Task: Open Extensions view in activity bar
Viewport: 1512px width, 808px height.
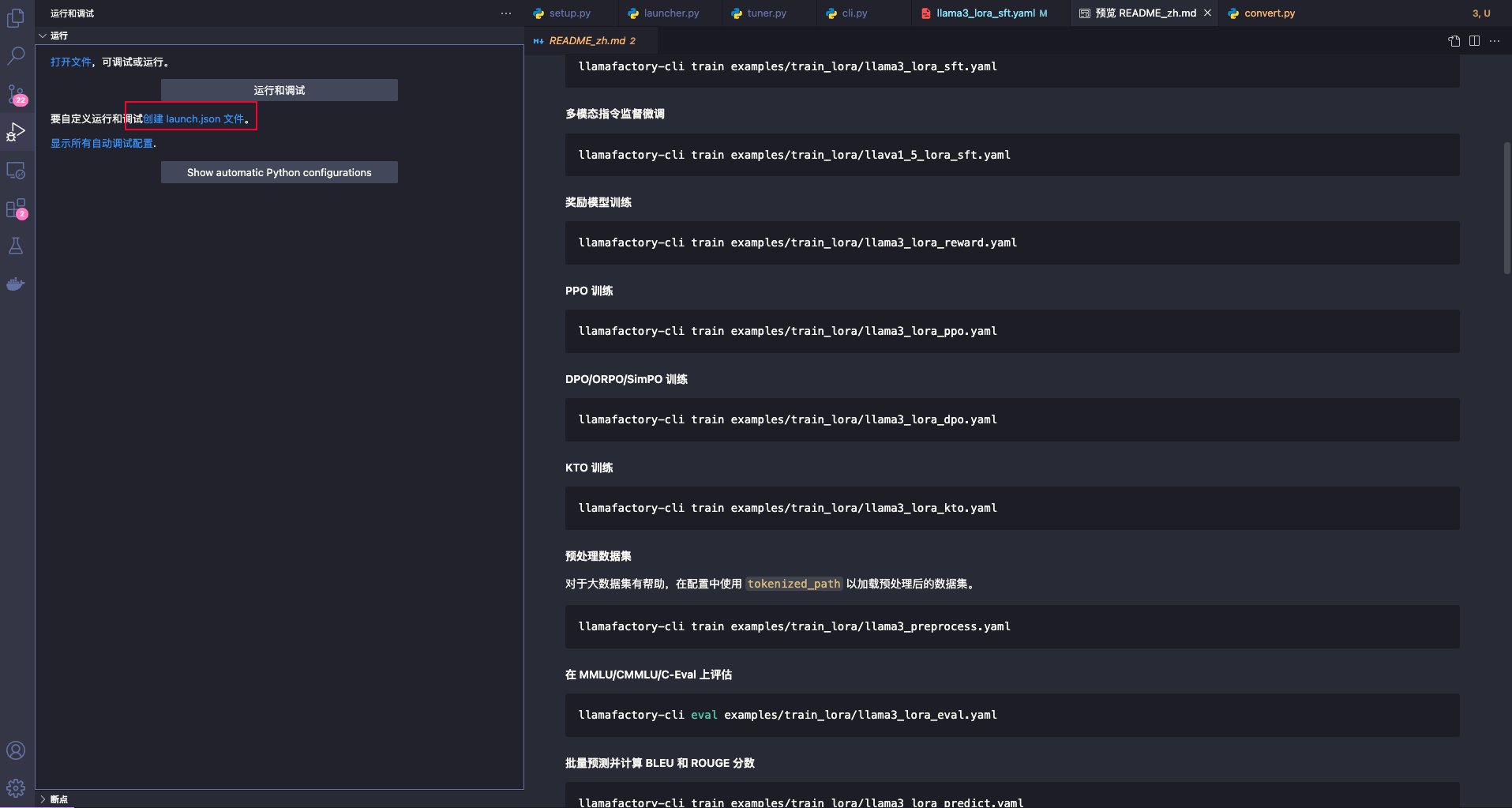Action: (x=16, y=209)
